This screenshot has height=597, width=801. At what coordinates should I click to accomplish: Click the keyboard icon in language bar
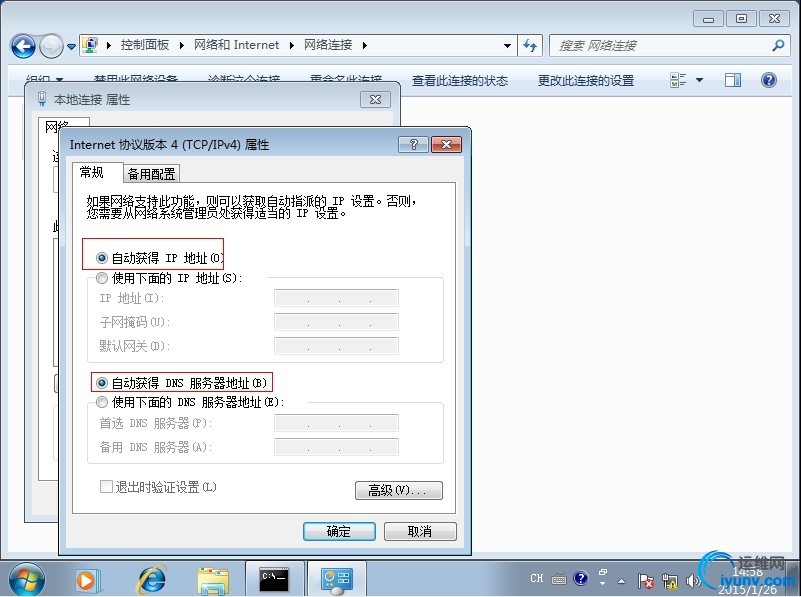(x=559, y=579)
